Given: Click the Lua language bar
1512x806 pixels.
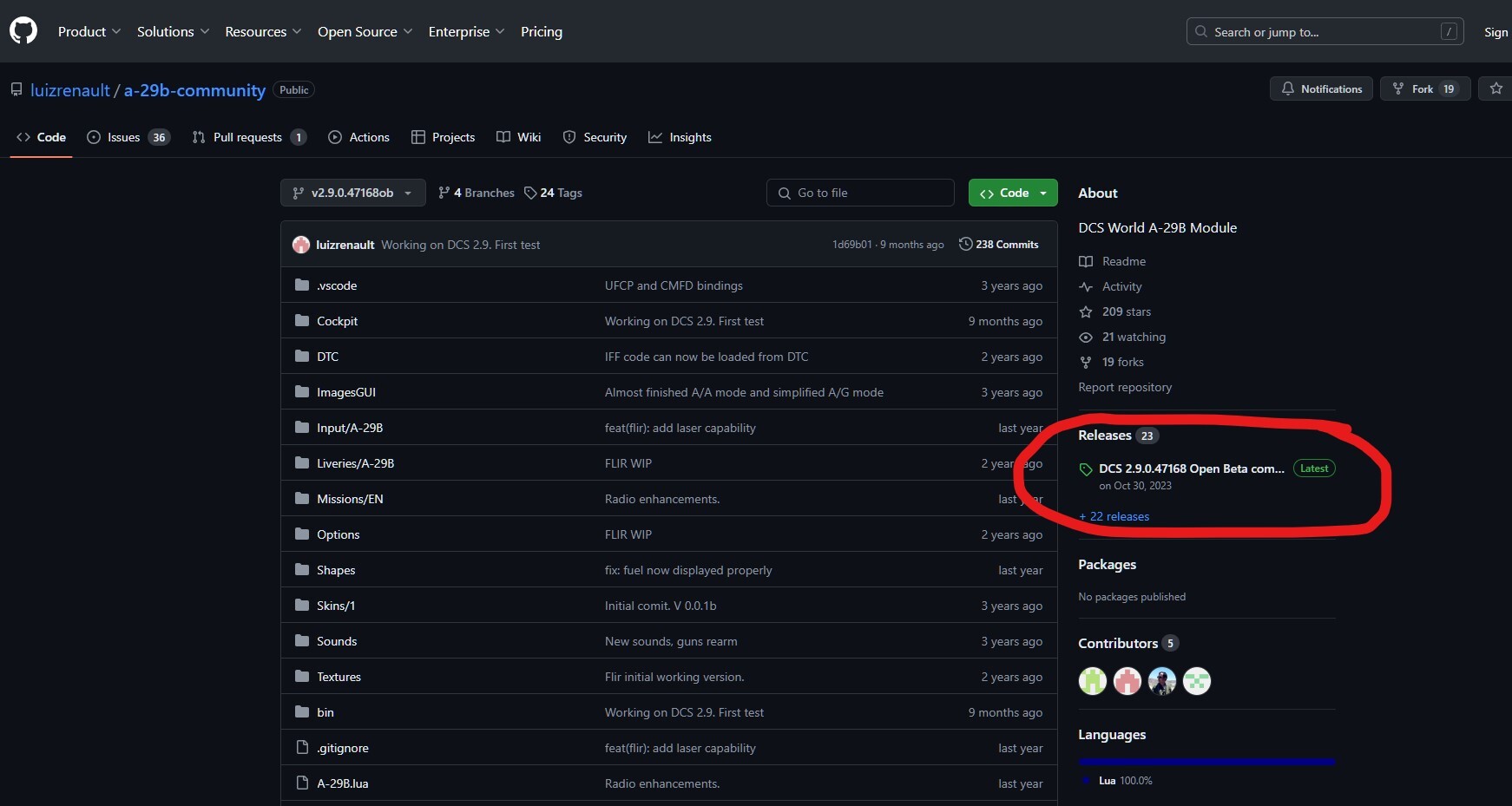Looking at the screenshot, I should click(1206, 762).
